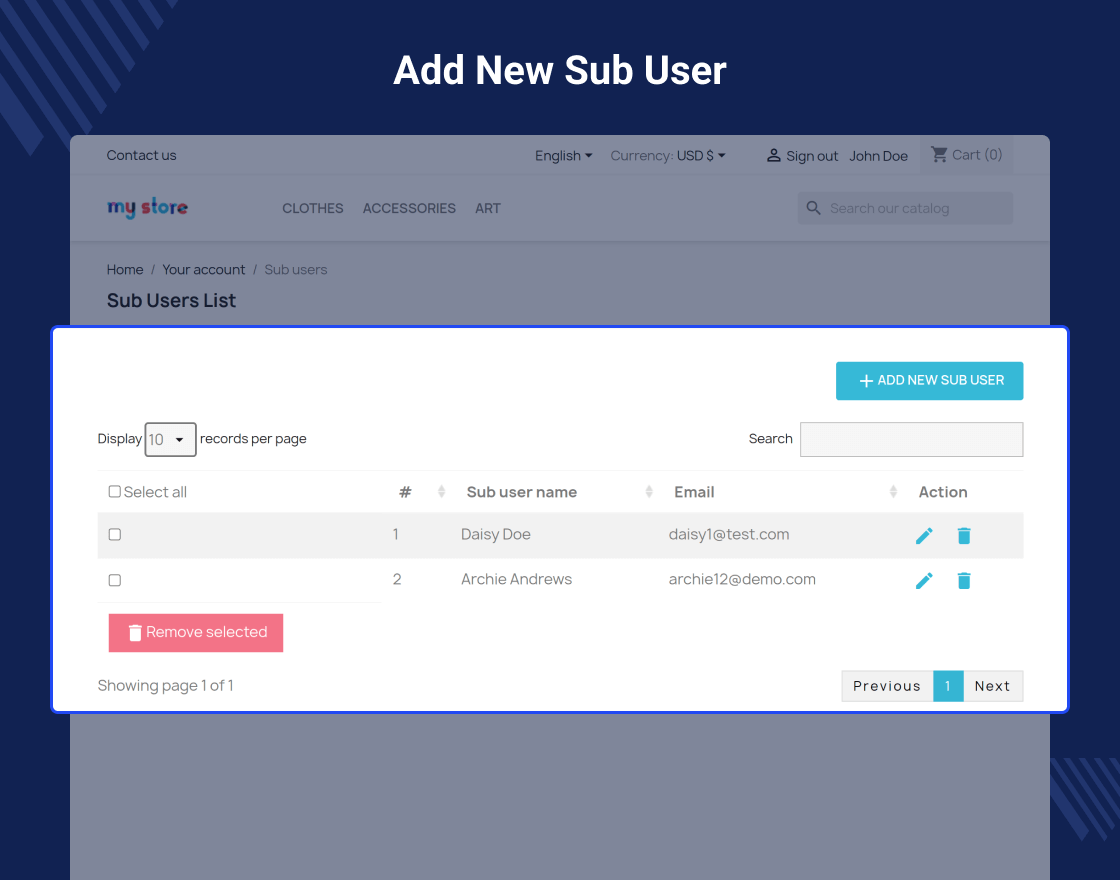
Task: Go to Home breadcrumb
Action: 125,269
